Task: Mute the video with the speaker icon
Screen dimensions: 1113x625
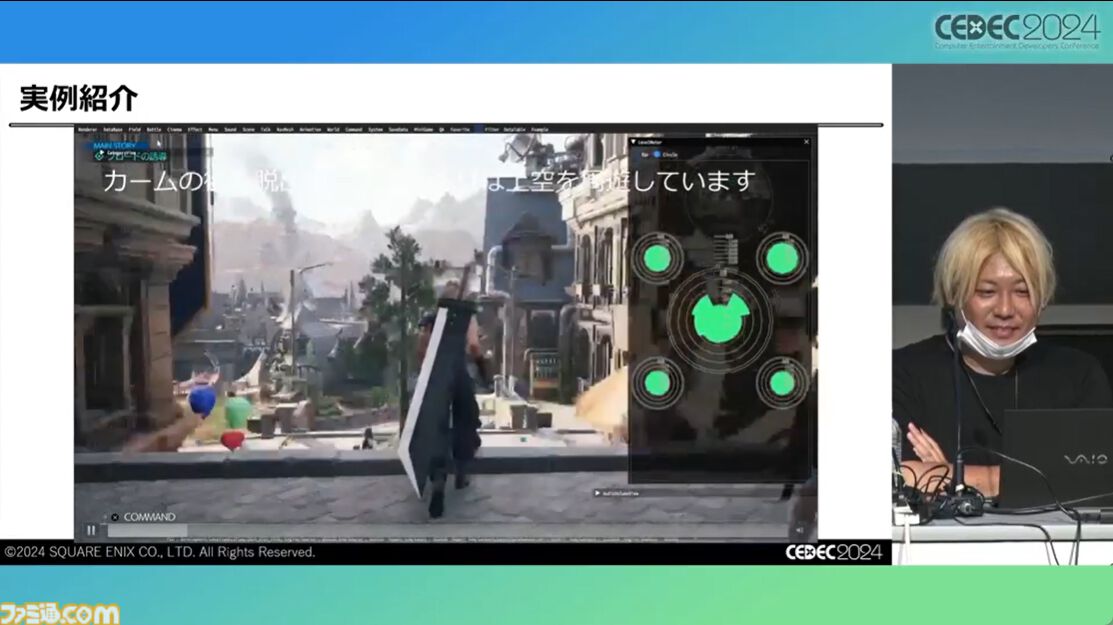Action: [x=800, y=530]
